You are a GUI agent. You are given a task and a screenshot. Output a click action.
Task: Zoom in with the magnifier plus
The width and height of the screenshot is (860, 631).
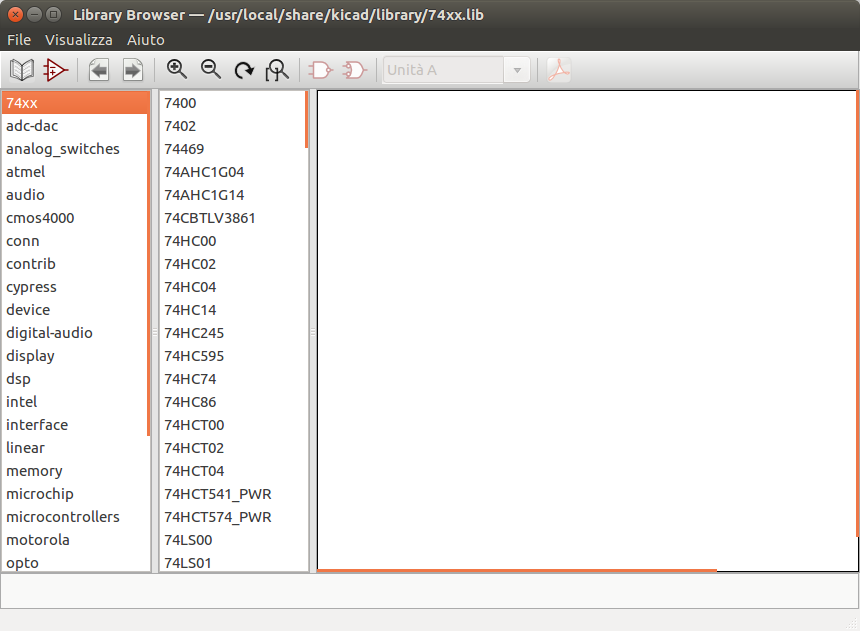pos(177,70)
